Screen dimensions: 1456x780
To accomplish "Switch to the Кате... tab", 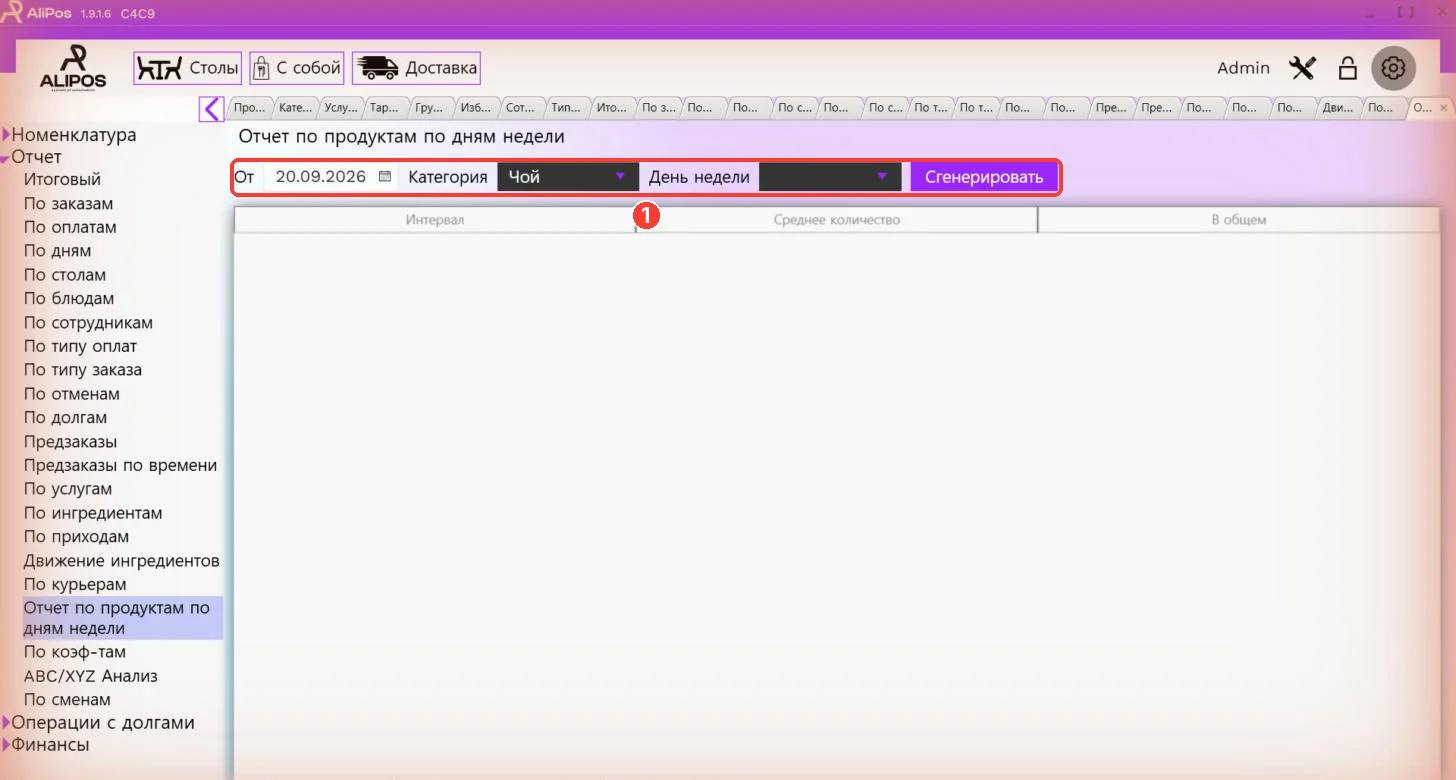I will tap(295, 108).
